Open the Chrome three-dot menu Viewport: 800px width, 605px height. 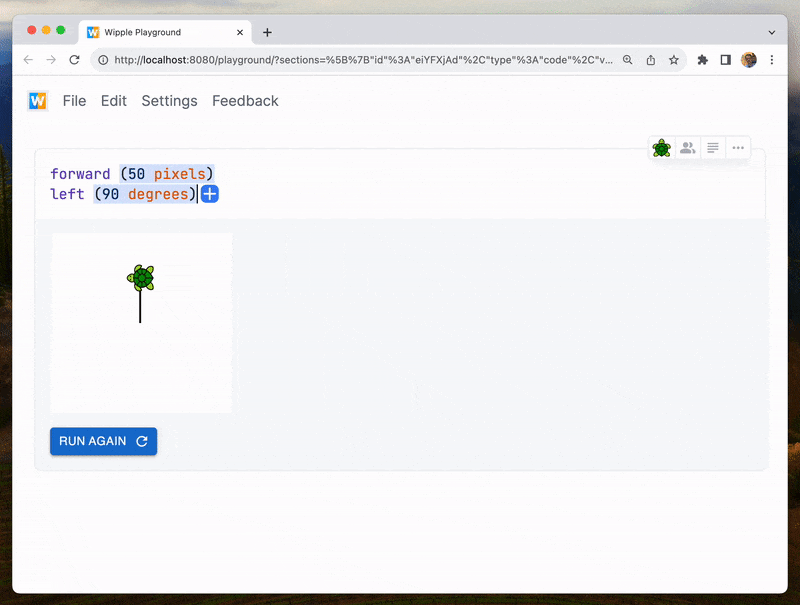(x=772, y=60)
